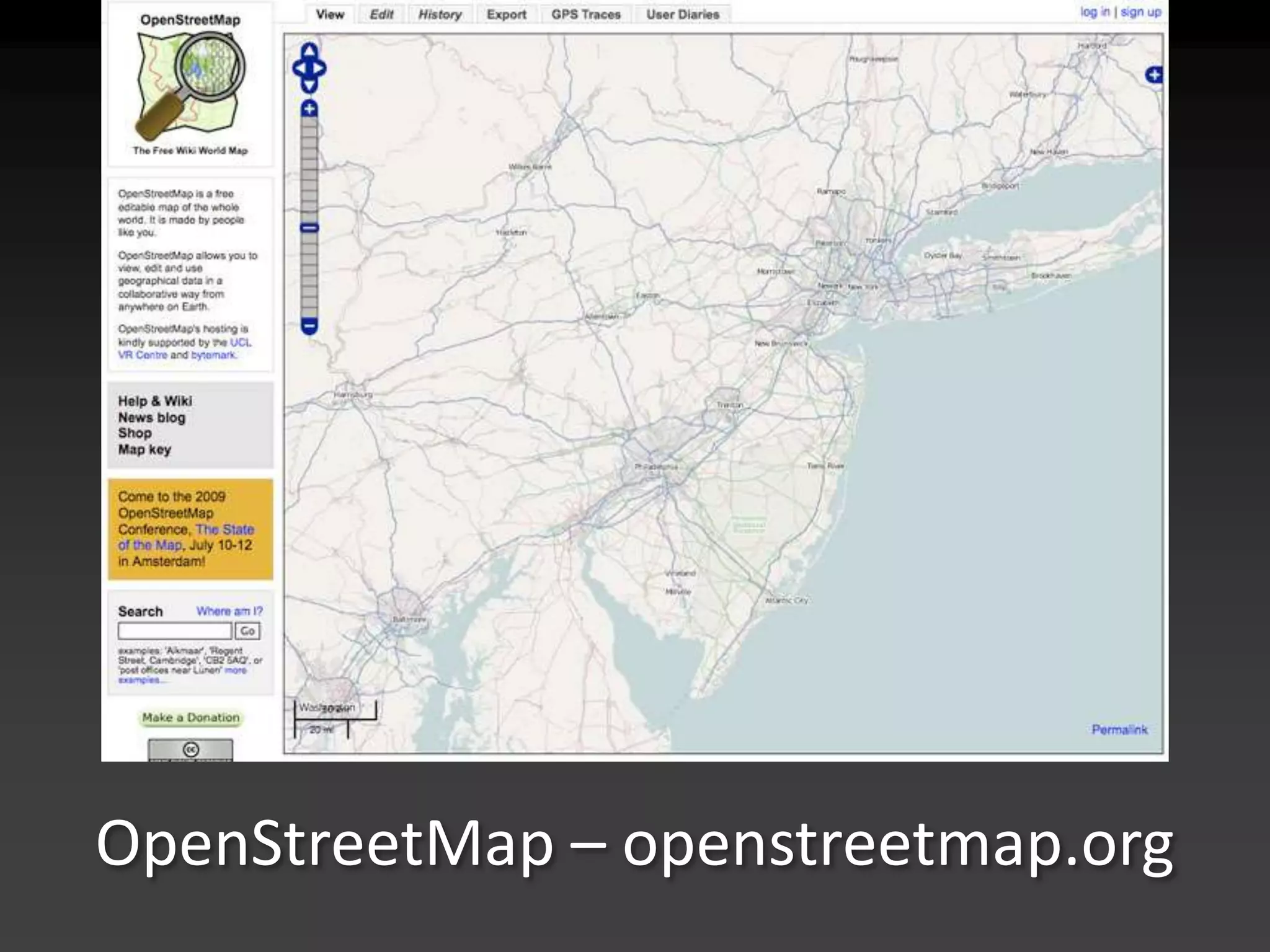Pan the map left arrow
Viewport: 1270px width, 952px height.
click(299, 68)
